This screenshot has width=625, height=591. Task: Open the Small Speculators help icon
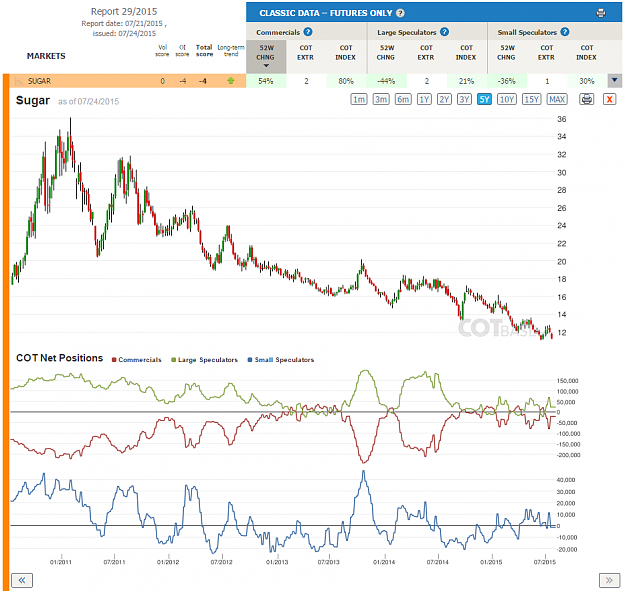565,32
